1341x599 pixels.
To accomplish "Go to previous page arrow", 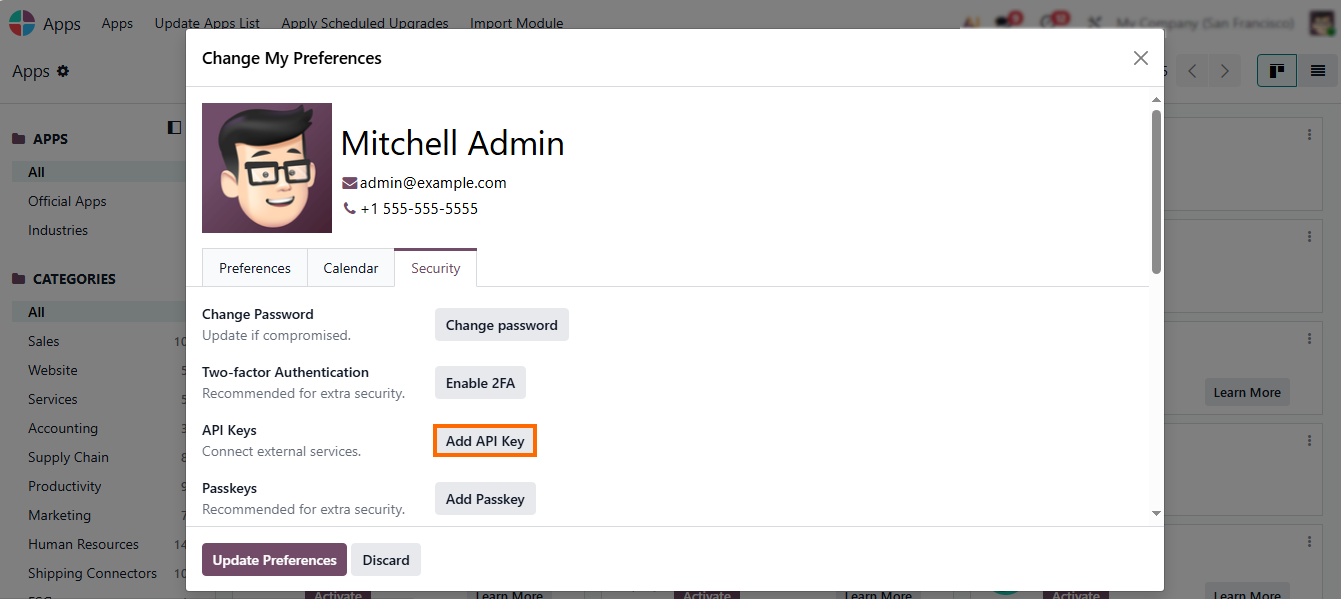I will tap(1192, 71).
